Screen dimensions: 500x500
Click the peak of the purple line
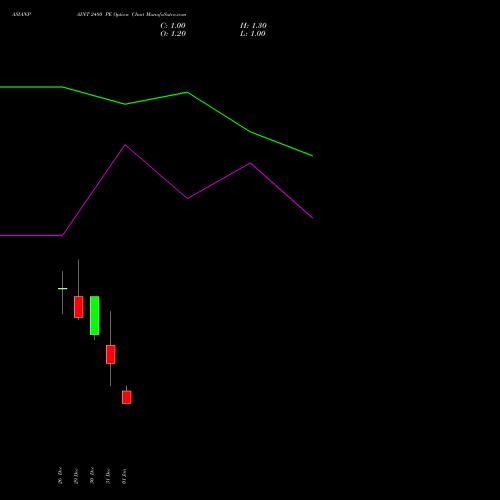[125, 145]
